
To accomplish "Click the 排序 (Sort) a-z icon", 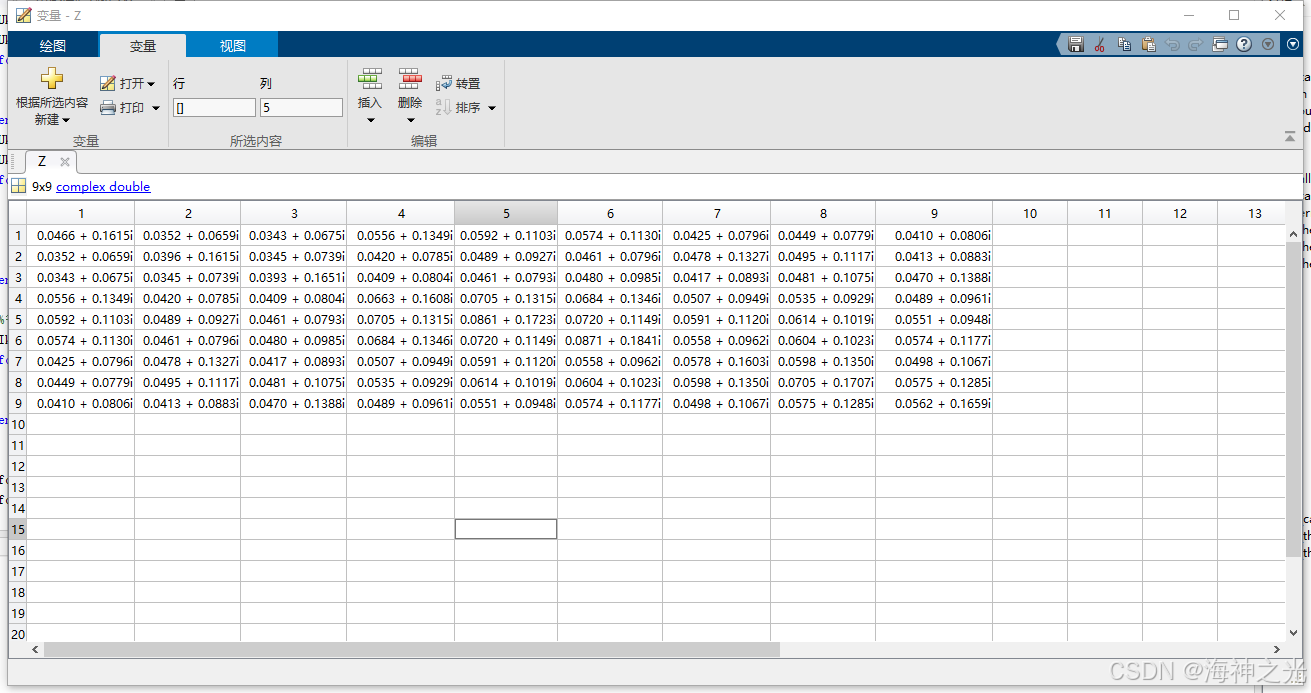I will (x=443, y=107).
